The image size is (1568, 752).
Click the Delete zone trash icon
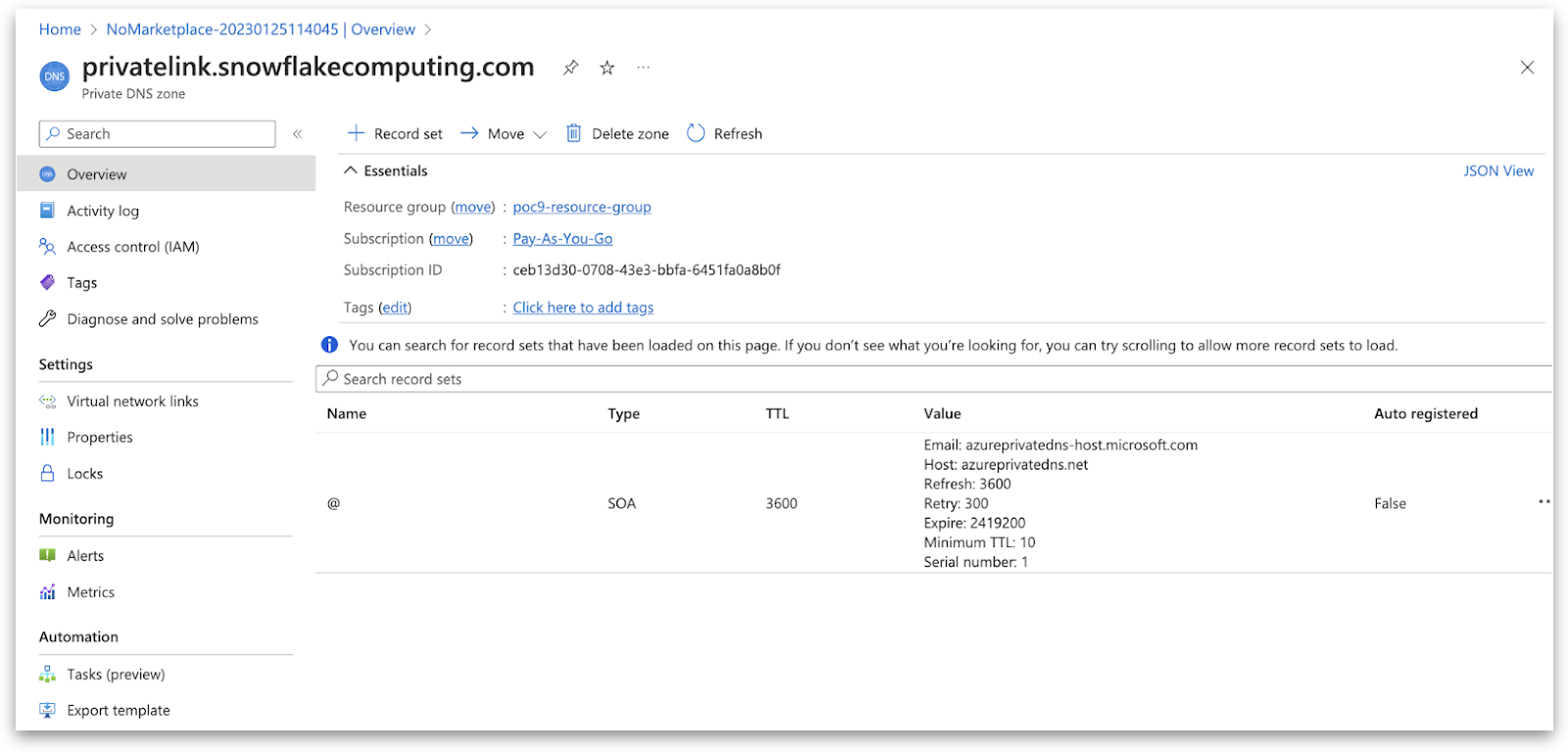pyautogui.click(x=574, y=133)
